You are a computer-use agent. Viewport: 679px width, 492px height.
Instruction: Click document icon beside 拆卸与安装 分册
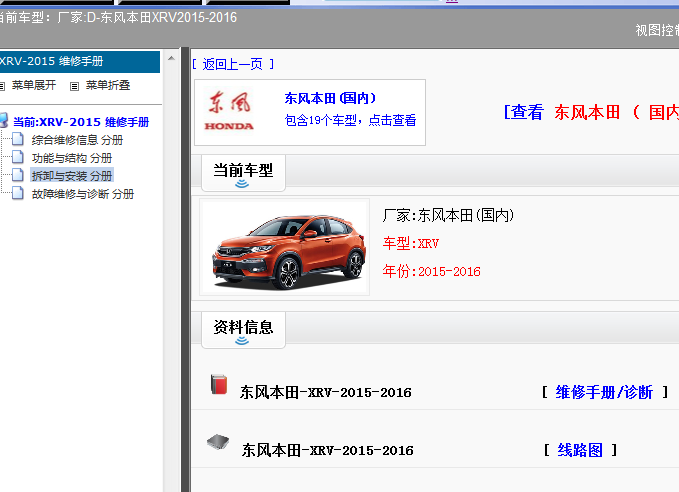[x=18, y=175]
